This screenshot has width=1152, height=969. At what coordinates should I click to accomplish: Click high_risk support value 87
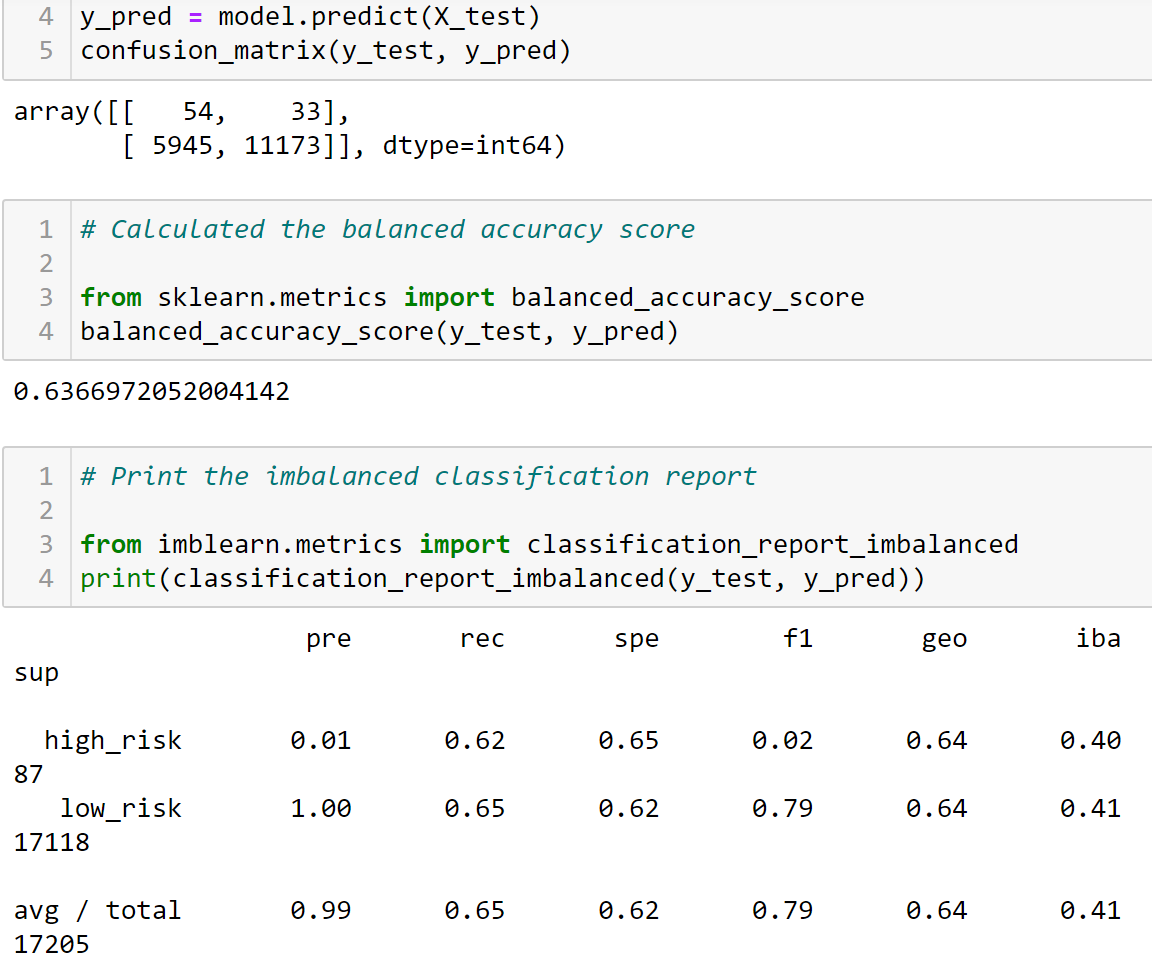click(x=29, y=774)
